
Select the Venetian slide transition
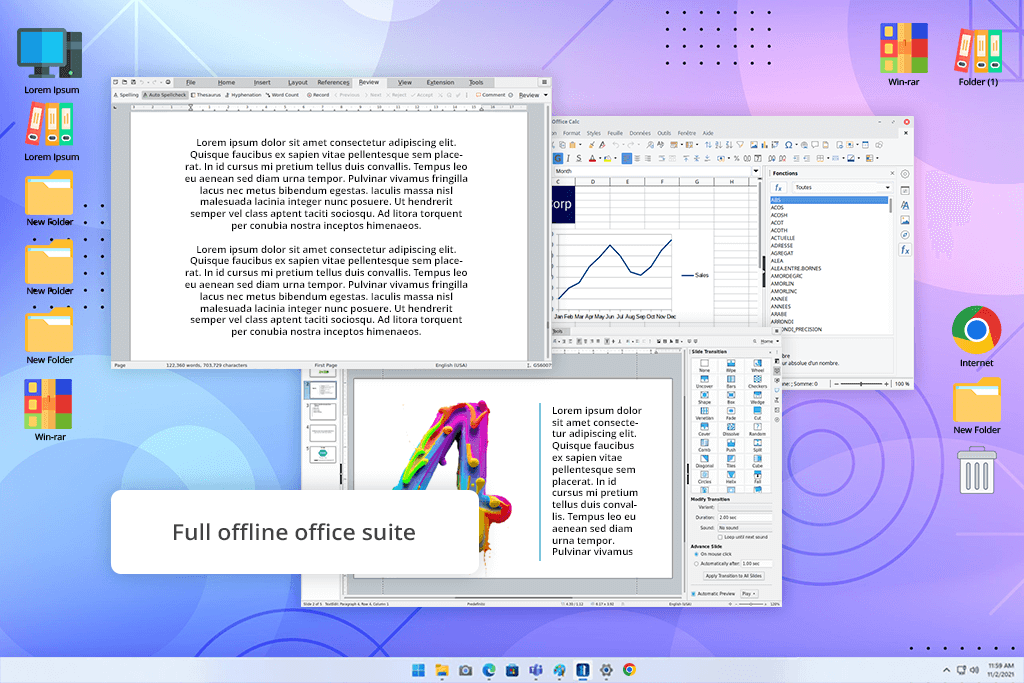704,413
